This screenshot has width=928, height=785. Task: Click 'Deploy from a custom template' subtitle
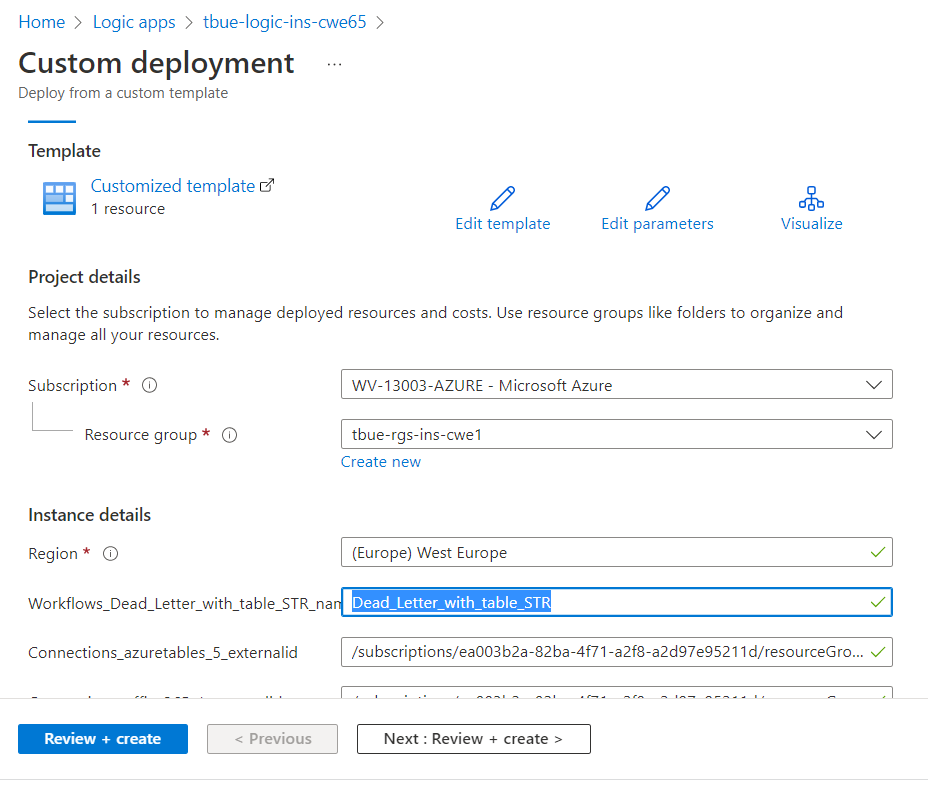[123, 93]
